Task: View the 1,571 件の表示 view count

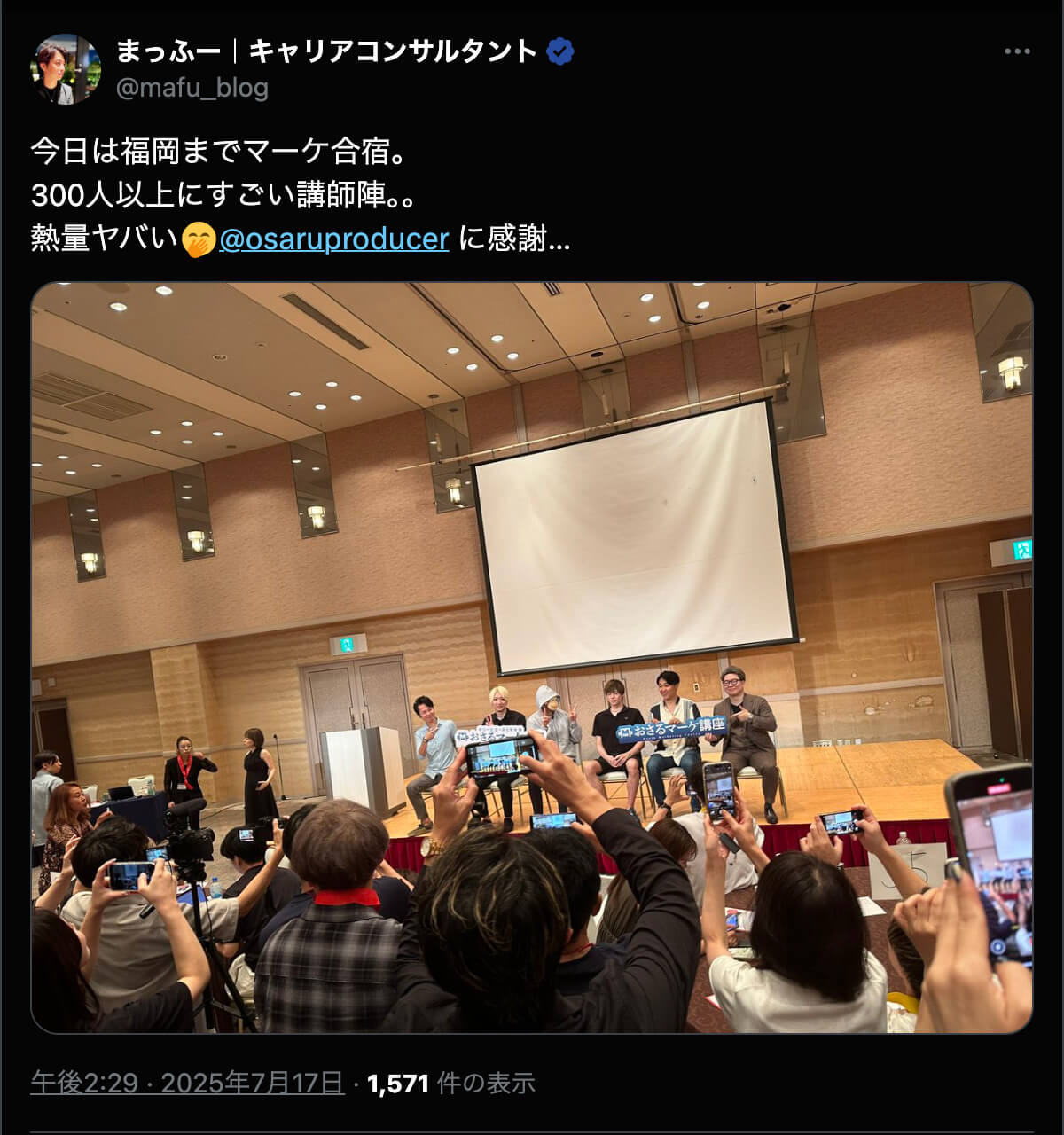Action: [450, 1083]
